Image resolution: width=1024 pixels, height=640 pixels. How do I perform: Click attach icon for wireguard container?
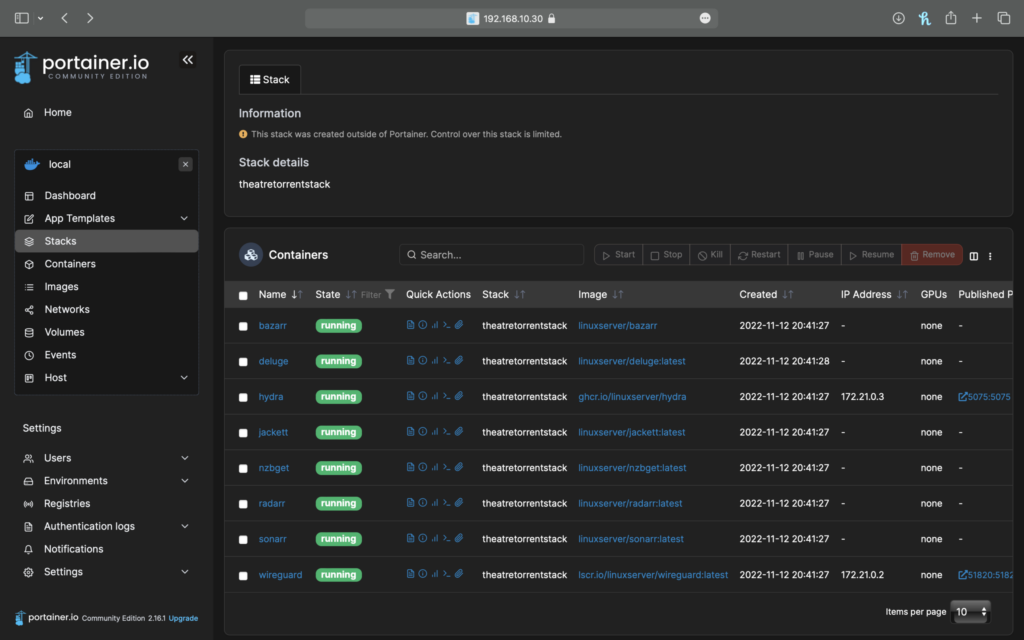pyautogui.click(x=459, y=574)
